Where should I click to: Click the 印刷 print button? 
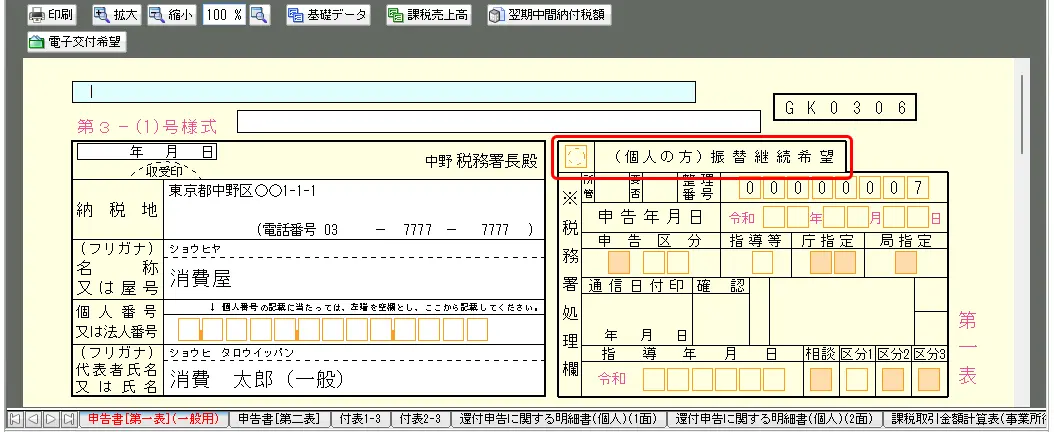(x=51, y=15)
